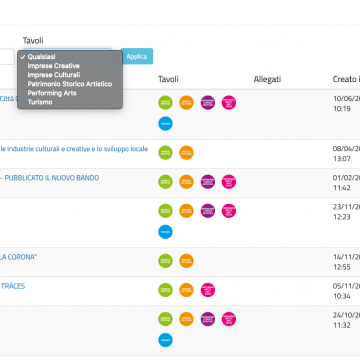
Task: Click the green circle in the NUOVO BANDO row
Action: 165,182
